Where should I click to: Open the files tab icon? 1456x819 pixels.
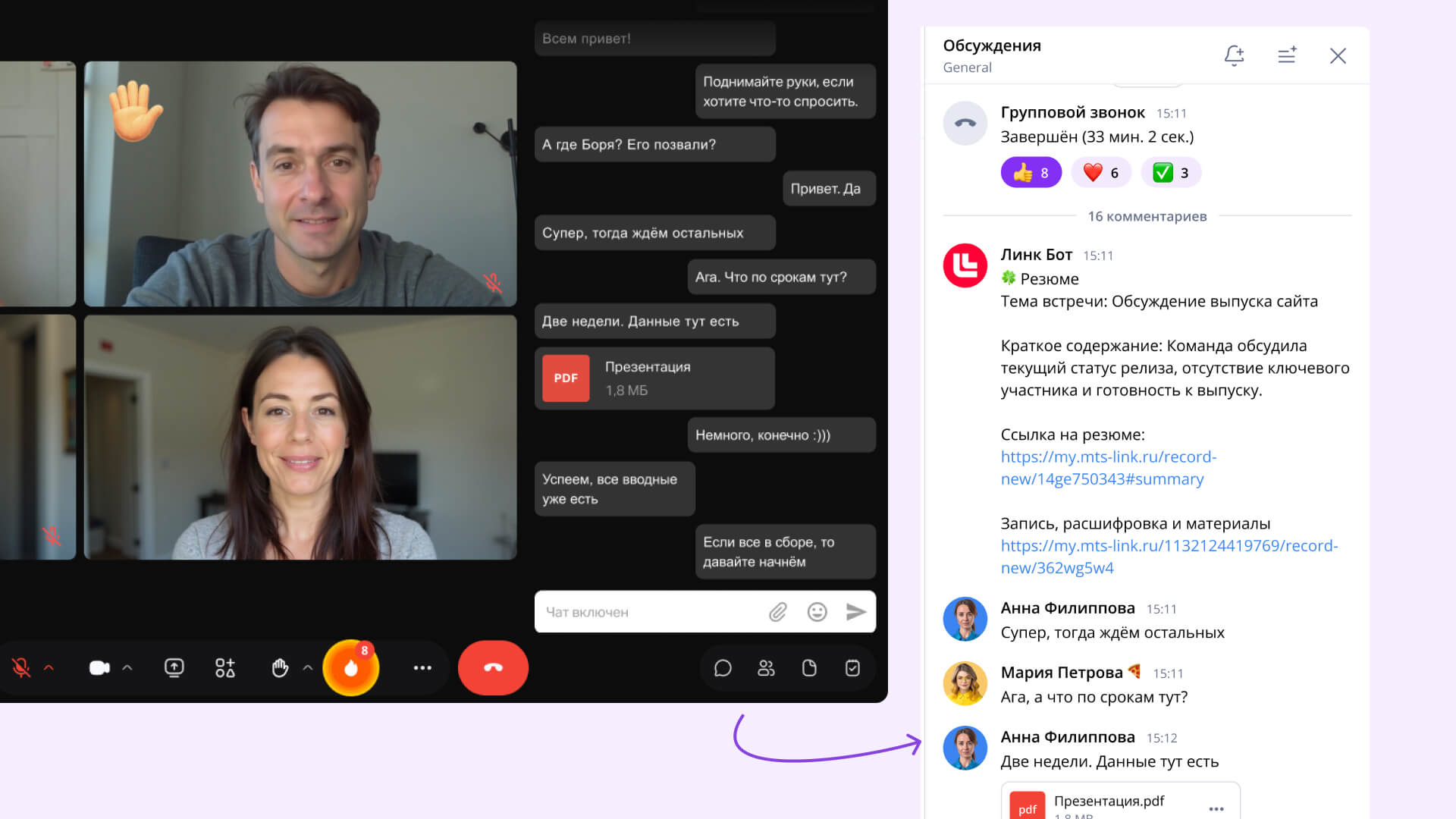pos(809,668)
